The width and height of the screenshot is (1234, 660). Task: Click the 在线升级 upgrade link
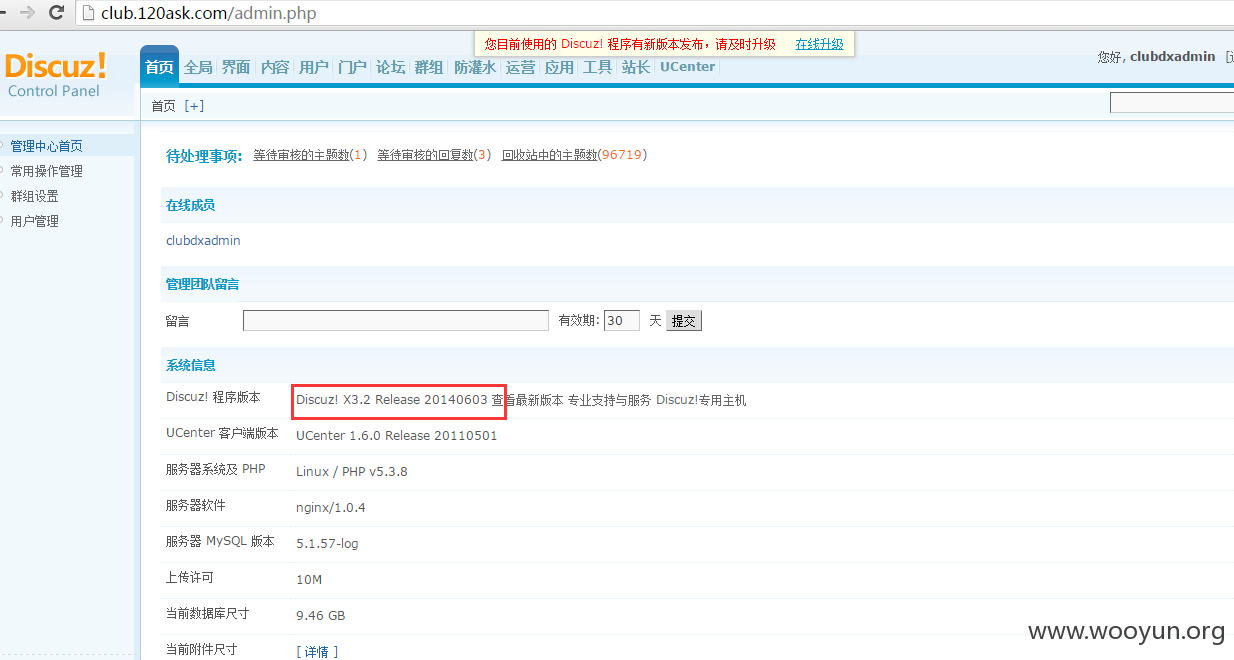pyautogui.click(x=819, y=44)
